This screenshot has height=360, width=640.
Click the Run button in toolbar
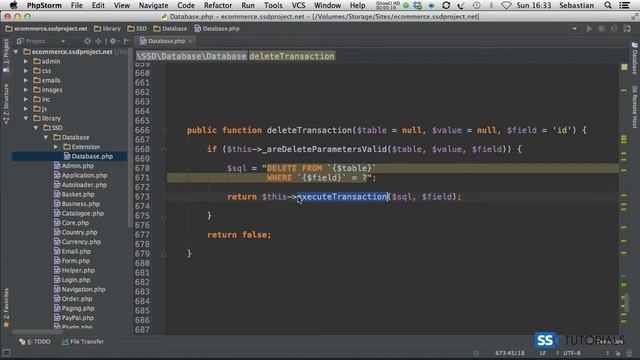(589, 29)
